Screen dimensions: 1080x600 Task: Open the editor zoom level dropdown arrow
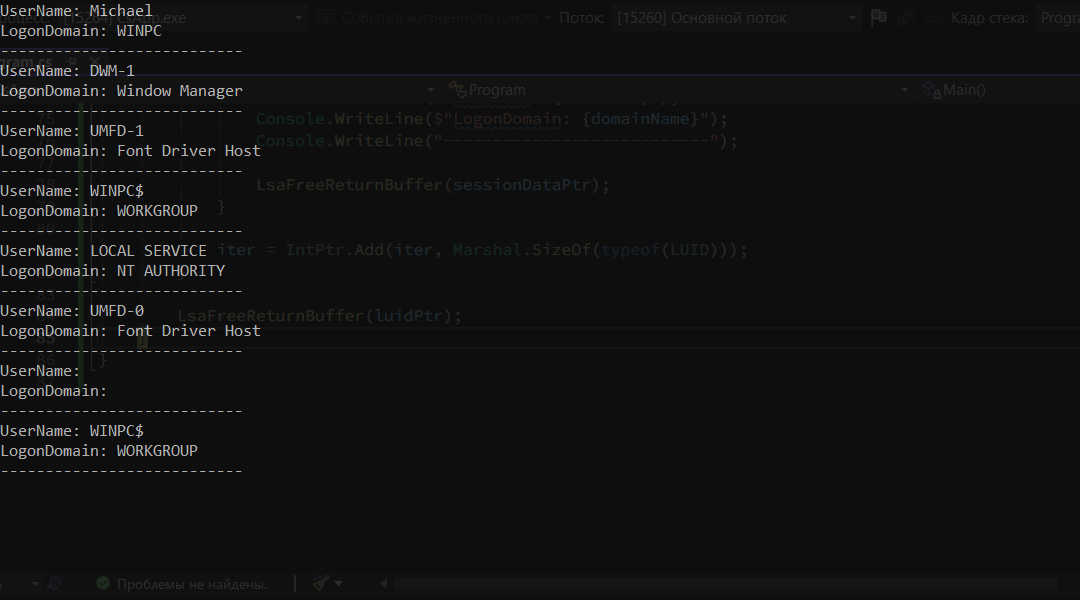click(x=35, y=584)
